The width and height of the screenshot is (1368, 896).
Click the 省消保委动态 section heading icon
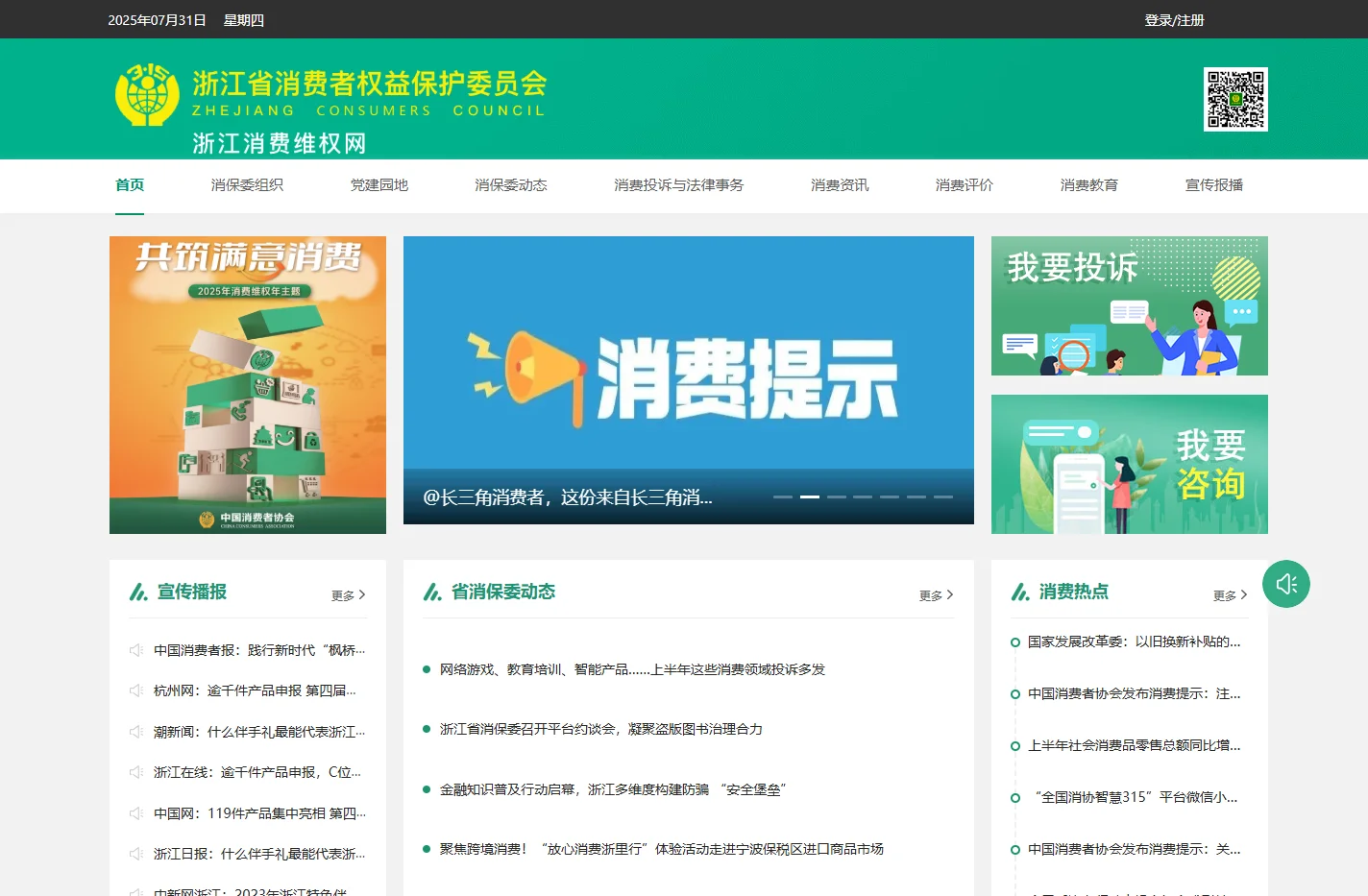pyautogui.click(x=432, y=592)
